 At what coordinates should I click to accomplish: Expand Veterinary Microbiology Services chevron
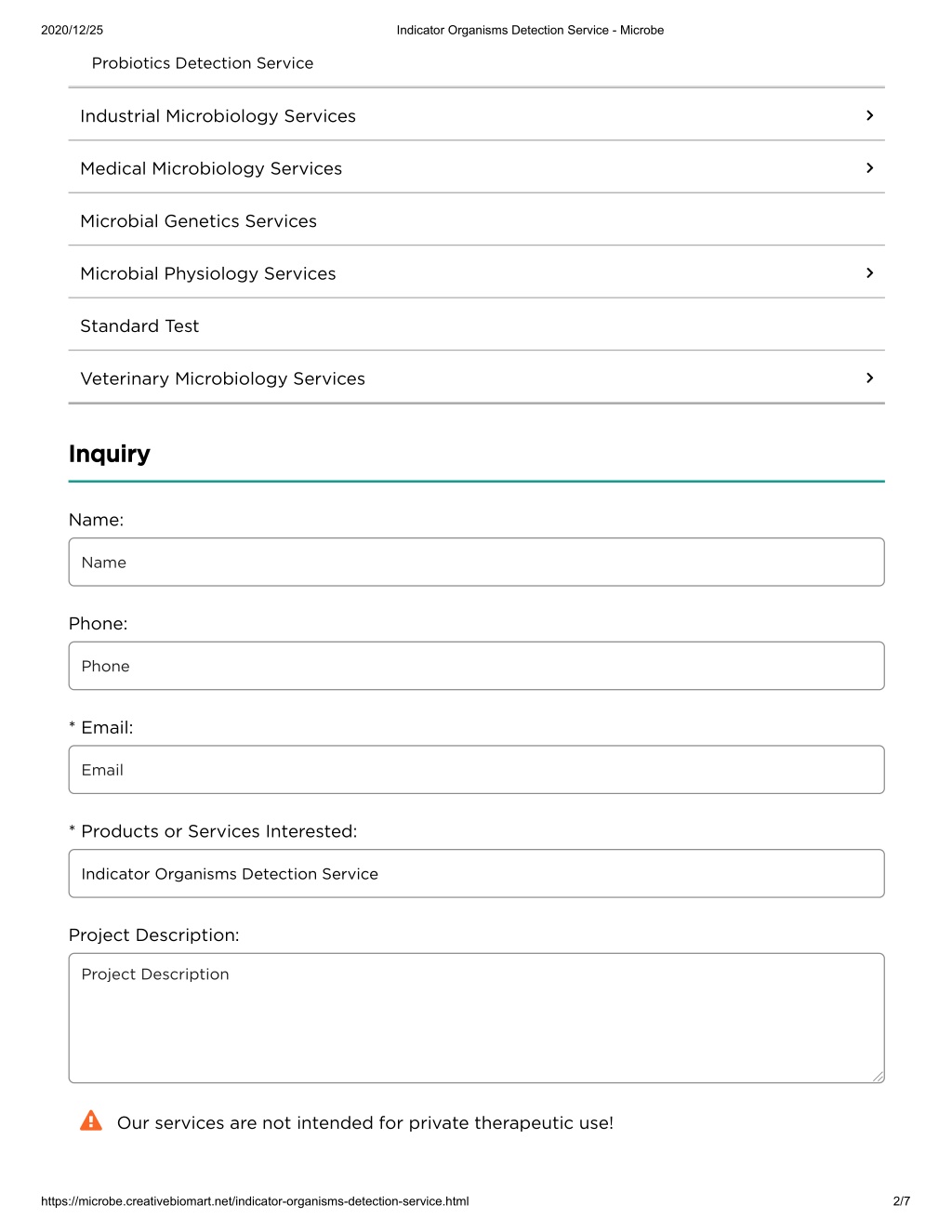pyautogui.click(x=869, y=378)
